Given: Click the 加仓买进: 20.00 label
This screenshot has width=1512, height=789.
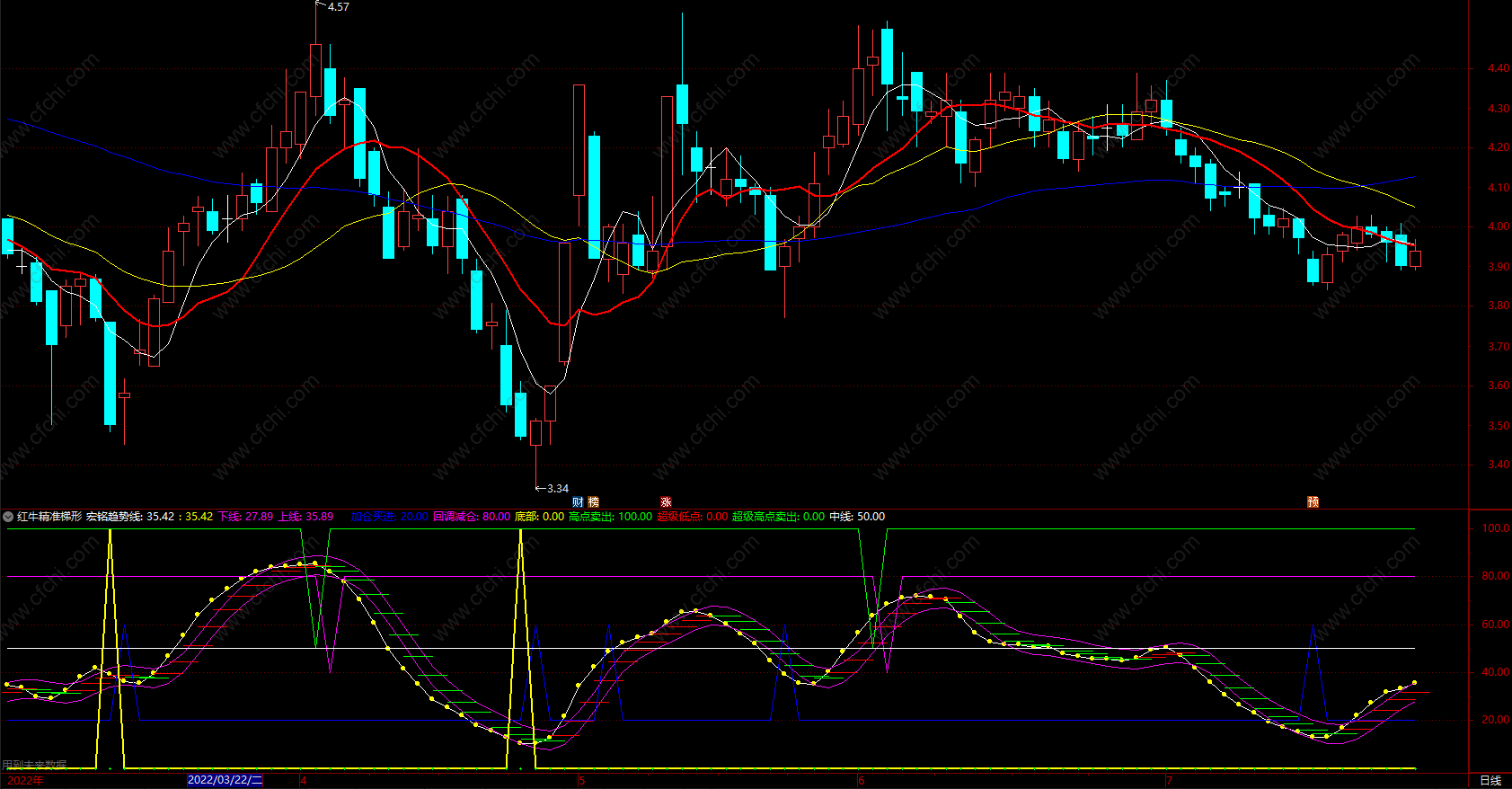Looking at the screenshot, I should (389, 517).
